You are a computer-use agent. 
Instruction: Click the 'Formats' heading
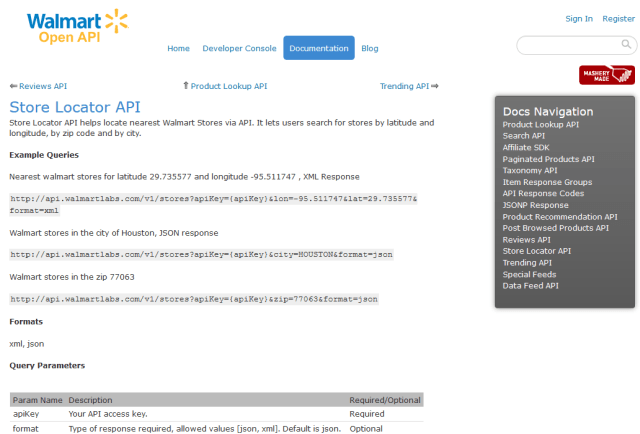(x=26, y=322)
